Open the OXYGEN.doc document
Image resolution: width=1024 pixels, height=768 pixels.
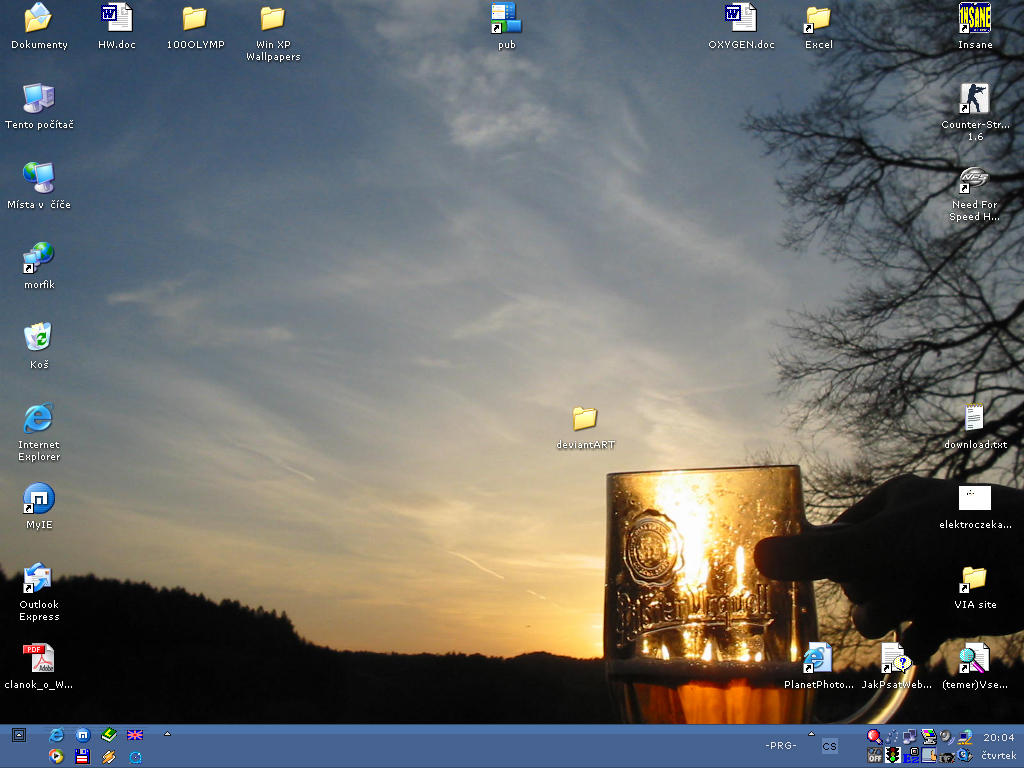(740, 18)
